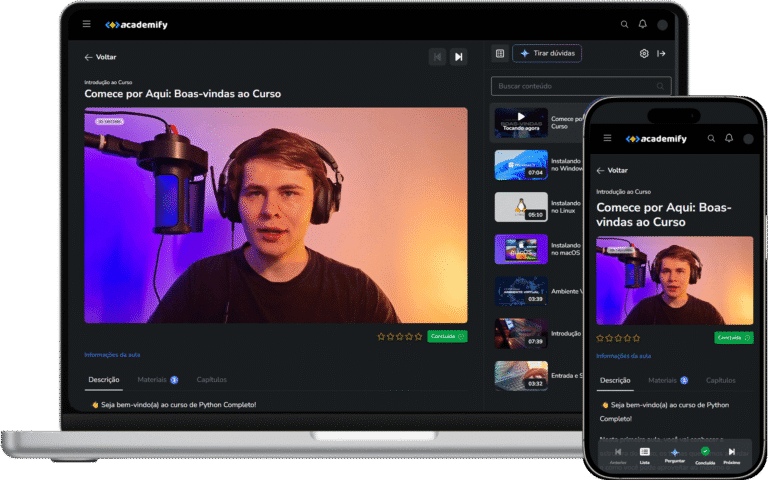This screenshot has width=768, height=480.
Task: Toggle the Concluída lesson status on laptop
Action: click(x=447, y=336)
